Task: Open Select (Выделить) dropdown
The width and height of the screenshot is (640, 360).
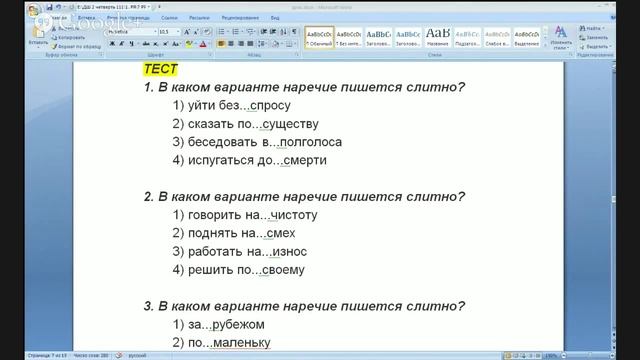Action: (595, 47)
